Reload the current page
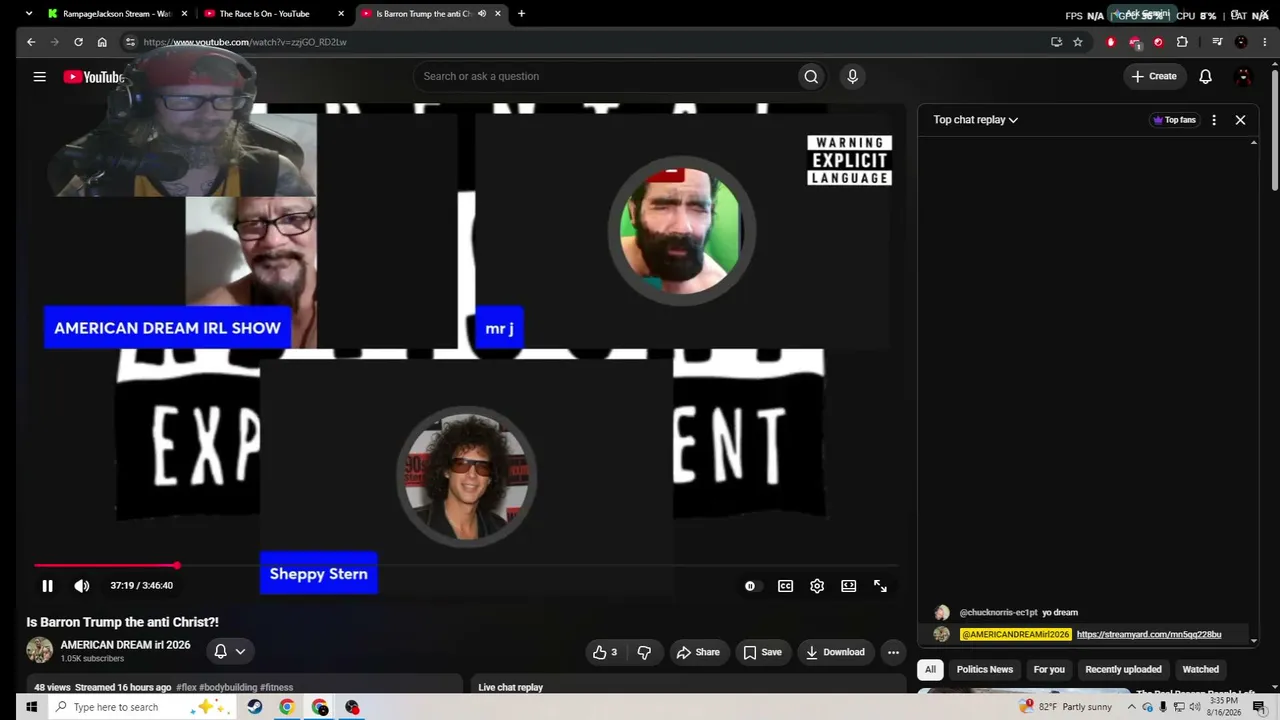Image resolution: width=1280 pixels, height=720 pixels. point(78,42)
